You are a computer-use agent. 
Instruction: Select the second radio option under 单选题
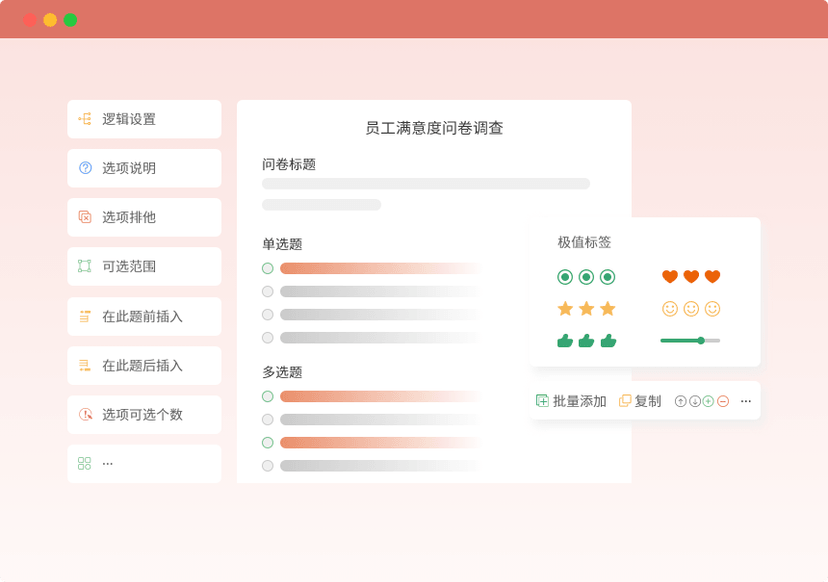pyautogui.click(x=268, y=292)
